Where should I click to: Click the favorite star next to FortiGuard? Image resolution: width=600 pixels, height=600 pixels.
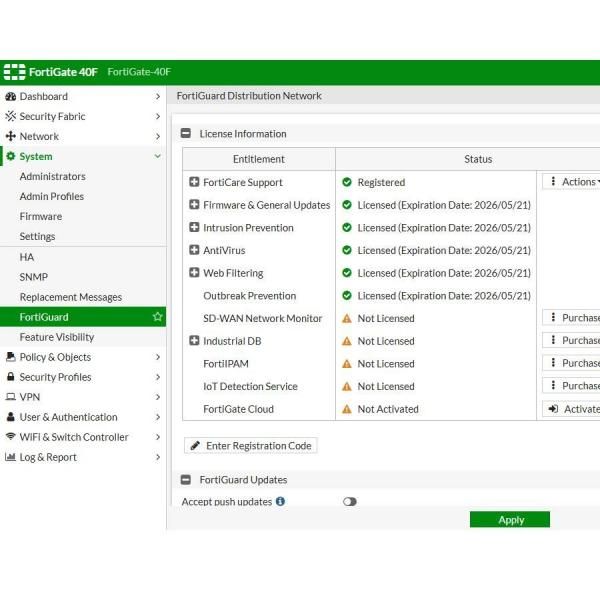pyautogui.click(x=157, y=317)
